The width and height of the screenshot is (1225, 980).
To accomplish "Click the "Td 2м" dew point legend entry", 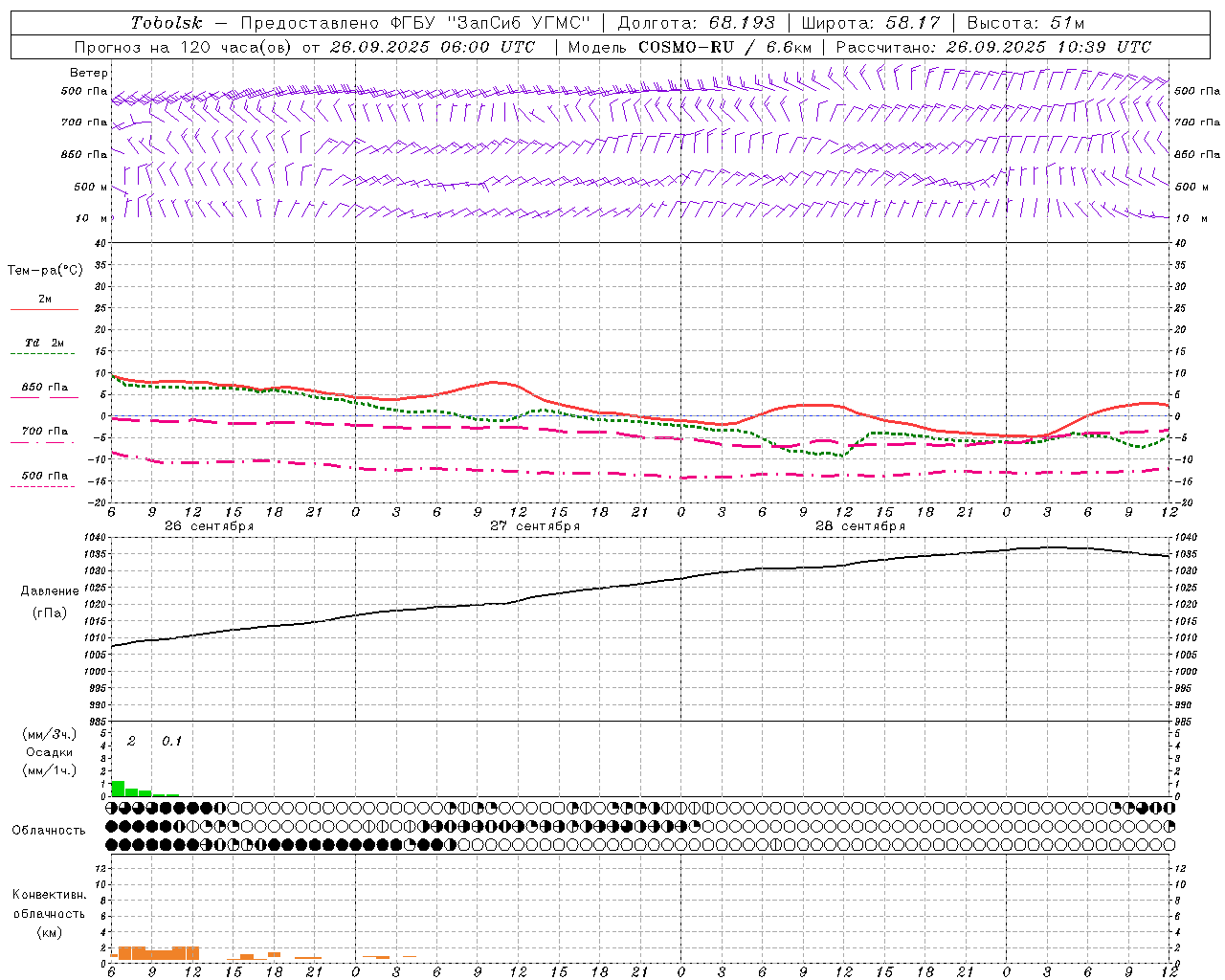I will coord(45,343).
